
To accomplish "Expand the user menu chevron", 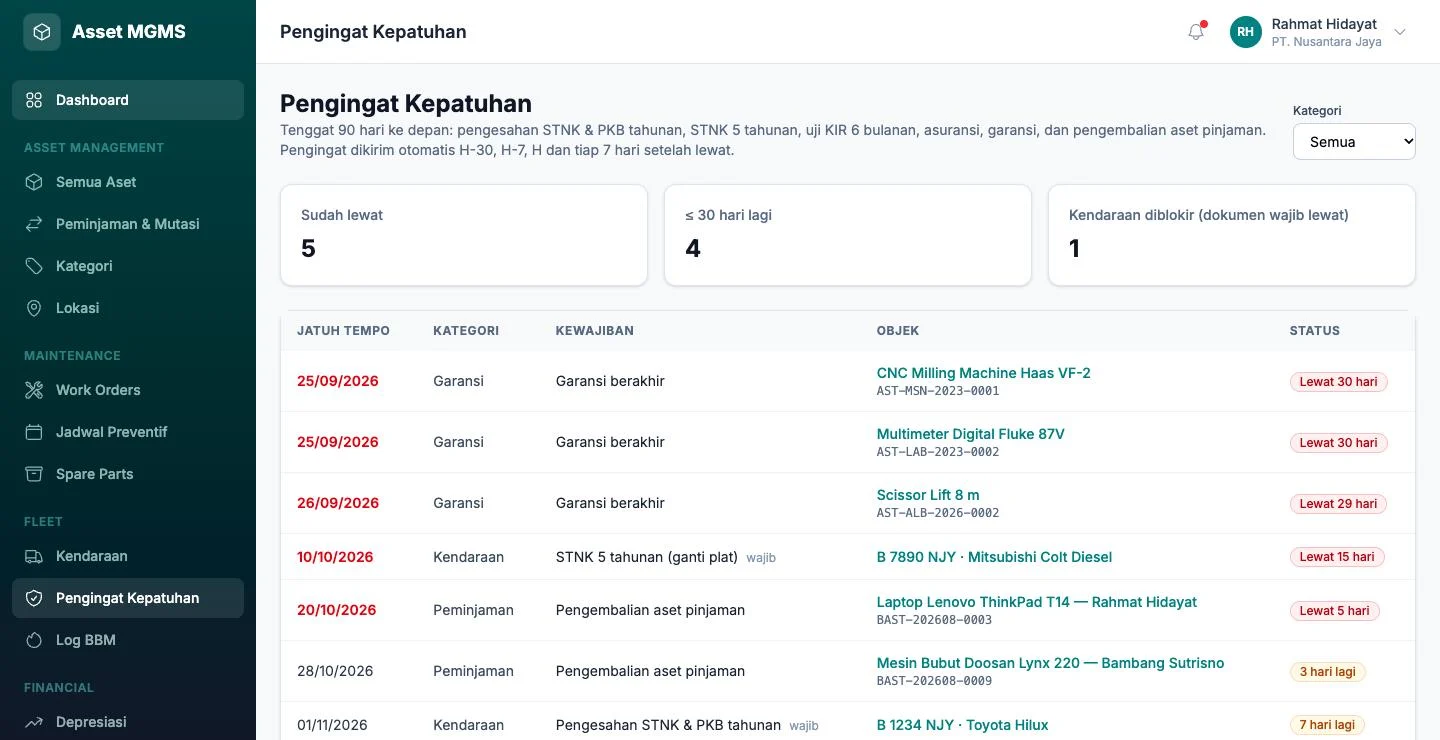I will [x=1400, y=32].
